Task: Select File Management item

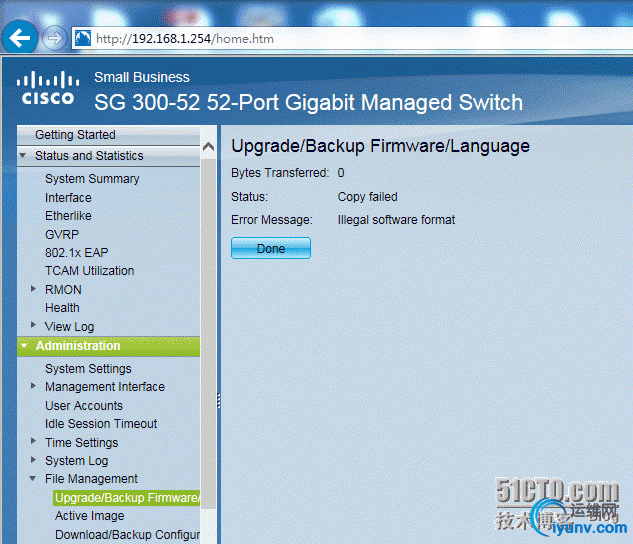Action: [91, 479]
